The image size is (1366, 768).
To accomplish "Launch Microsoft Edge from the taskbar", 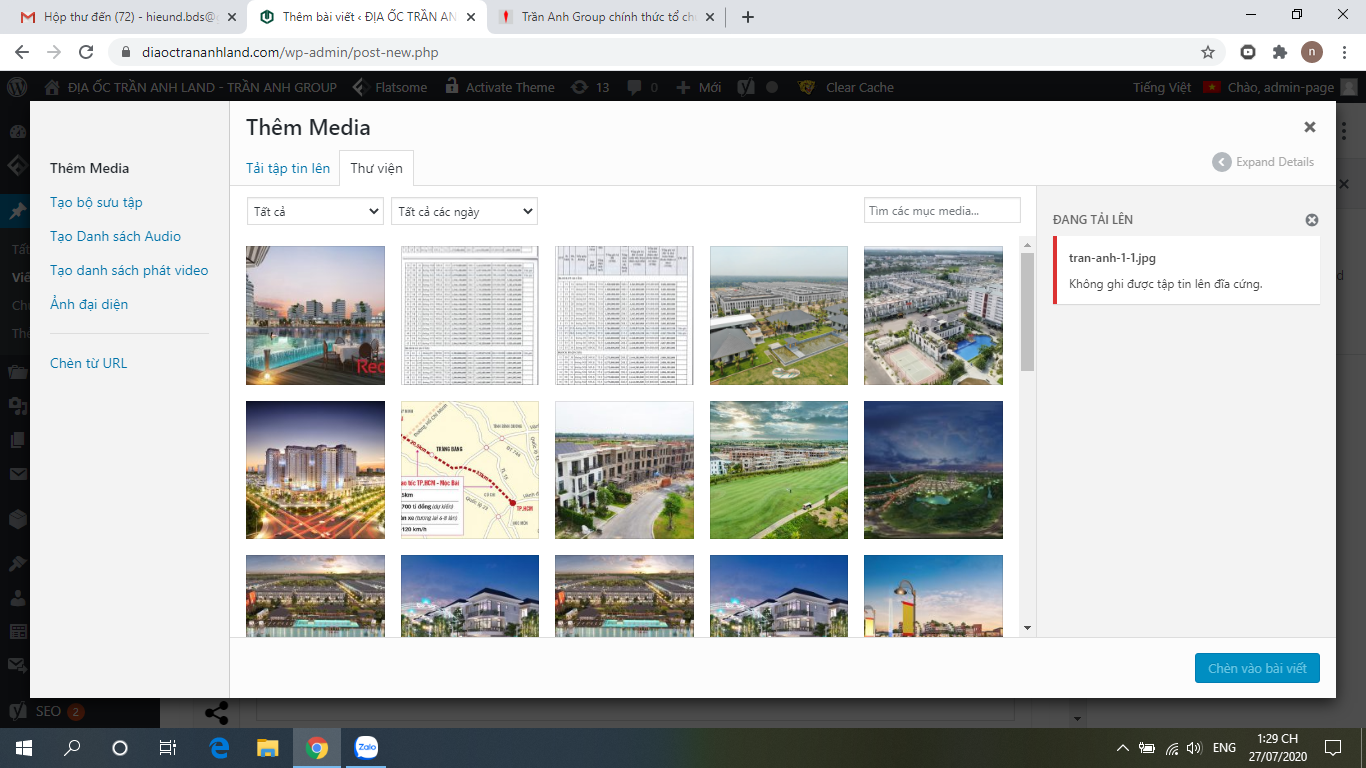I will 219,748.
